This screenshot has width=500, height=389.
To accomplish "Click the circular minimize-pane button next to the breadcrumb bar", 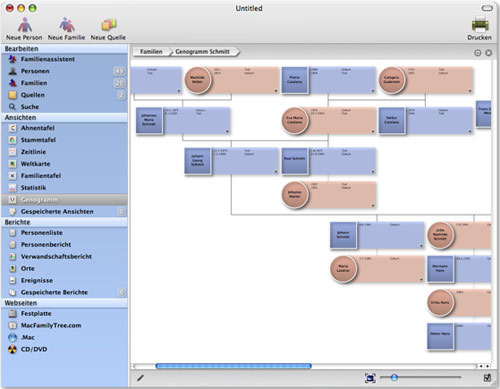I will 478,53.
